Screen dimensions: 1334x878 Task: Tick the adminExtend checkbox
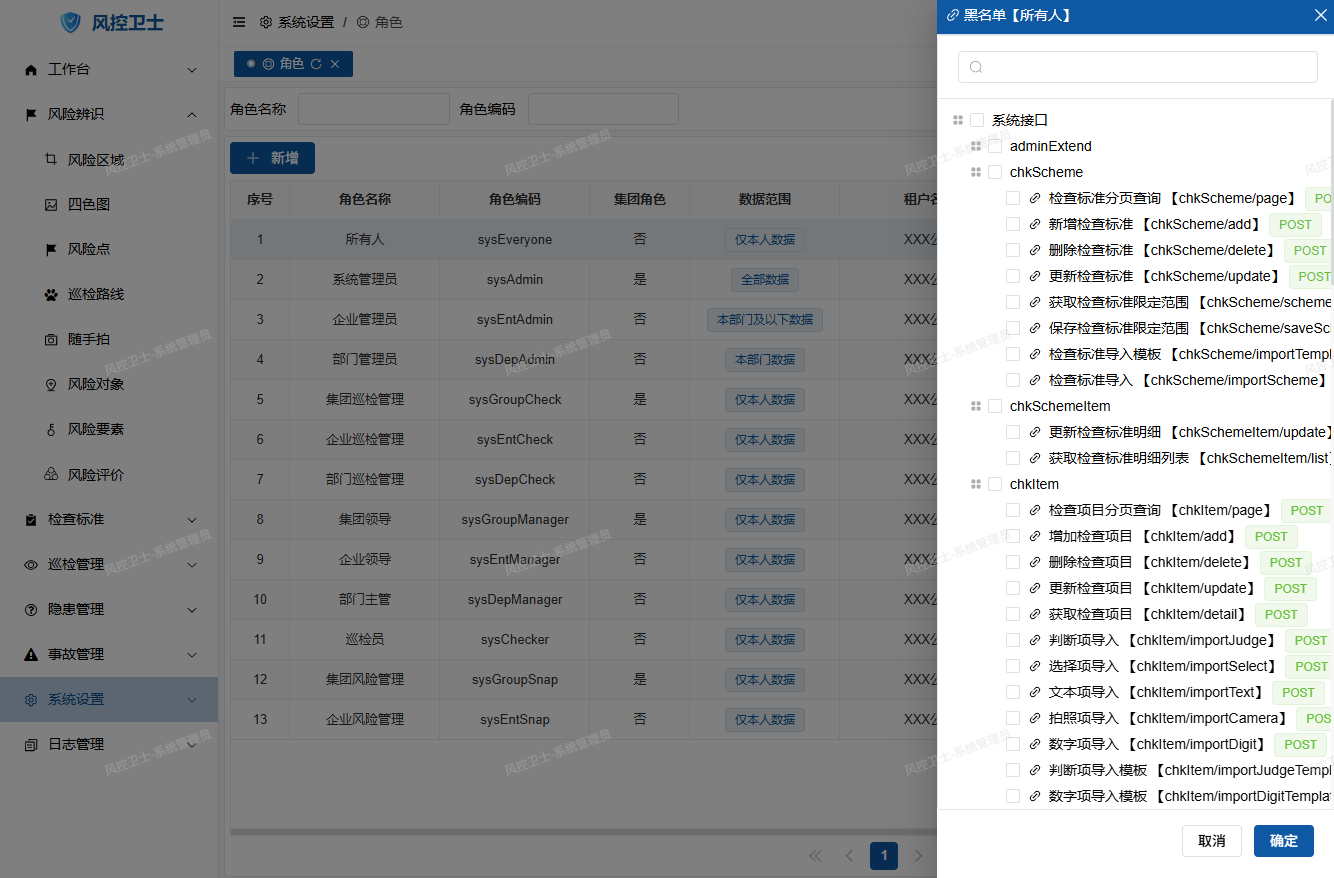995,146
